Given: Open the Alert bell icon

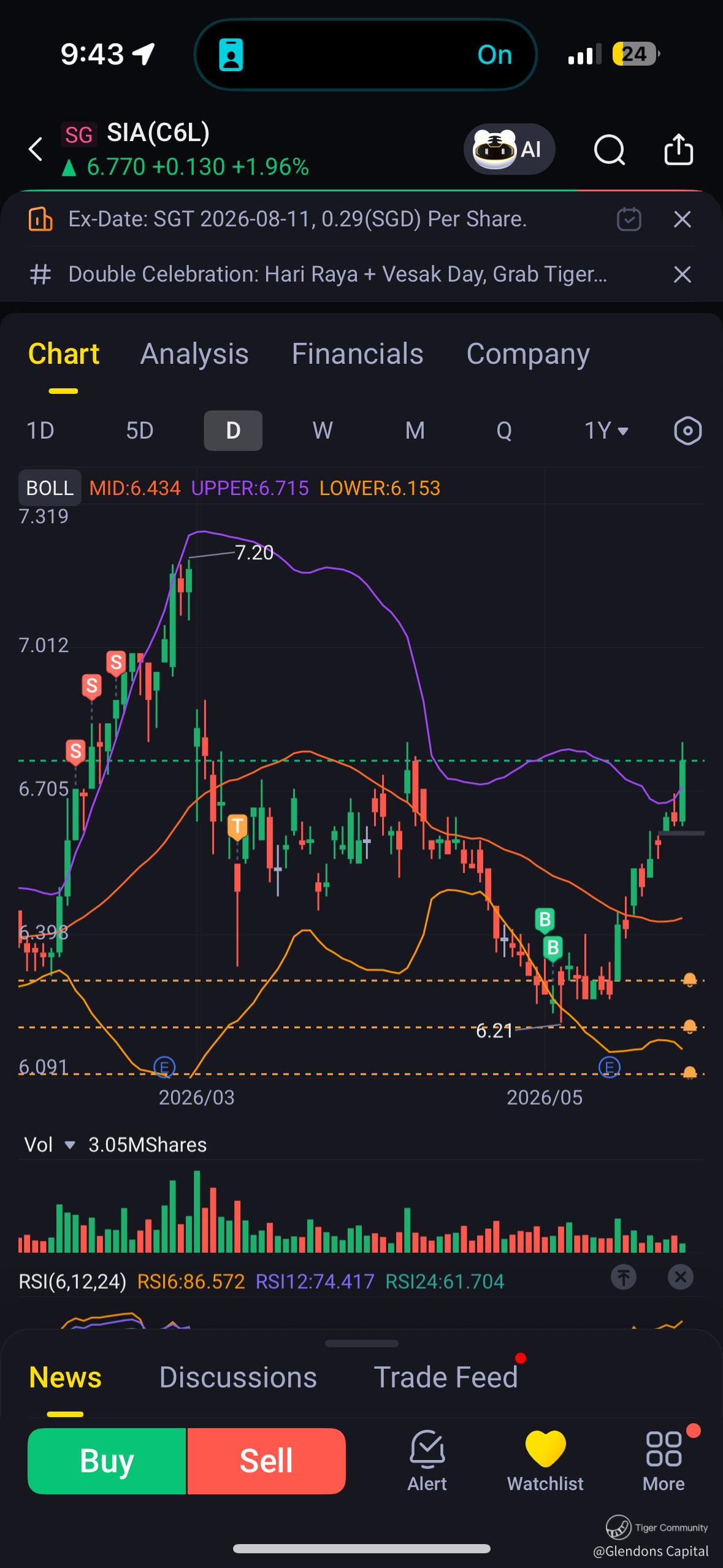Looking at the screenshot, I should click(x=427, y=1461).
